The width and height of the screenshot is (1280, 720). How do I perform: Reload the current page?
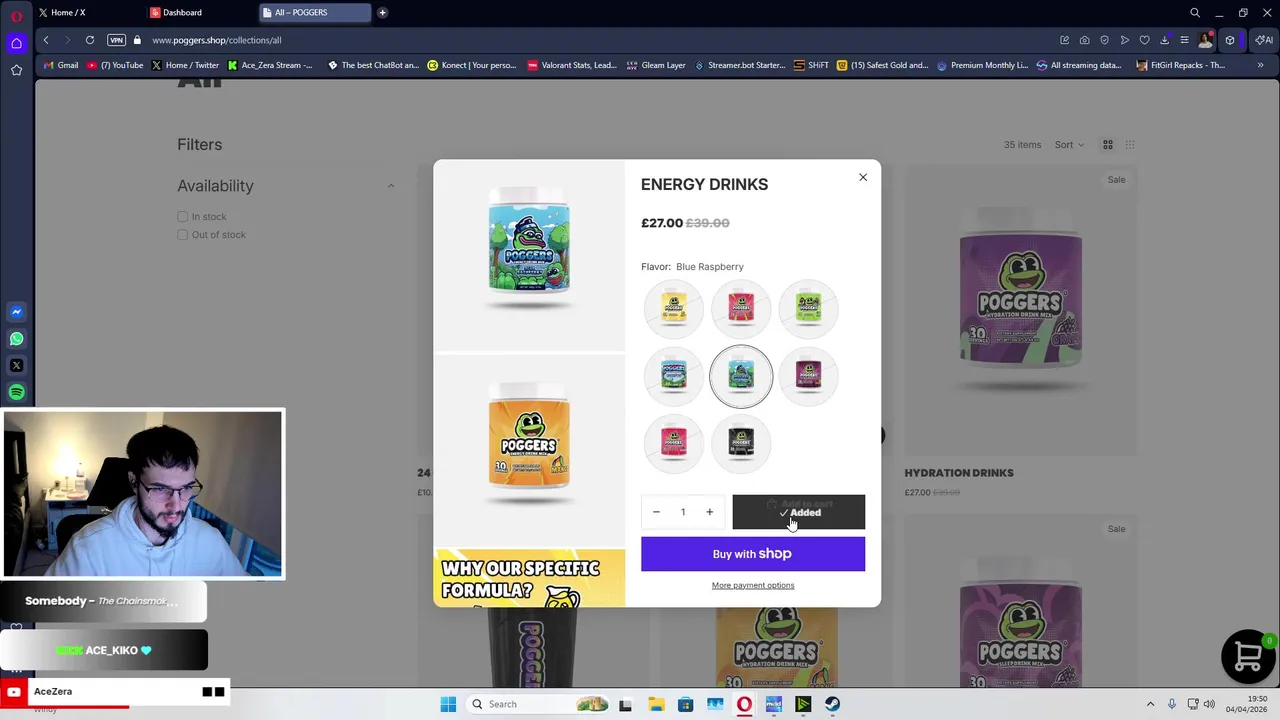[x=90, y=40]
